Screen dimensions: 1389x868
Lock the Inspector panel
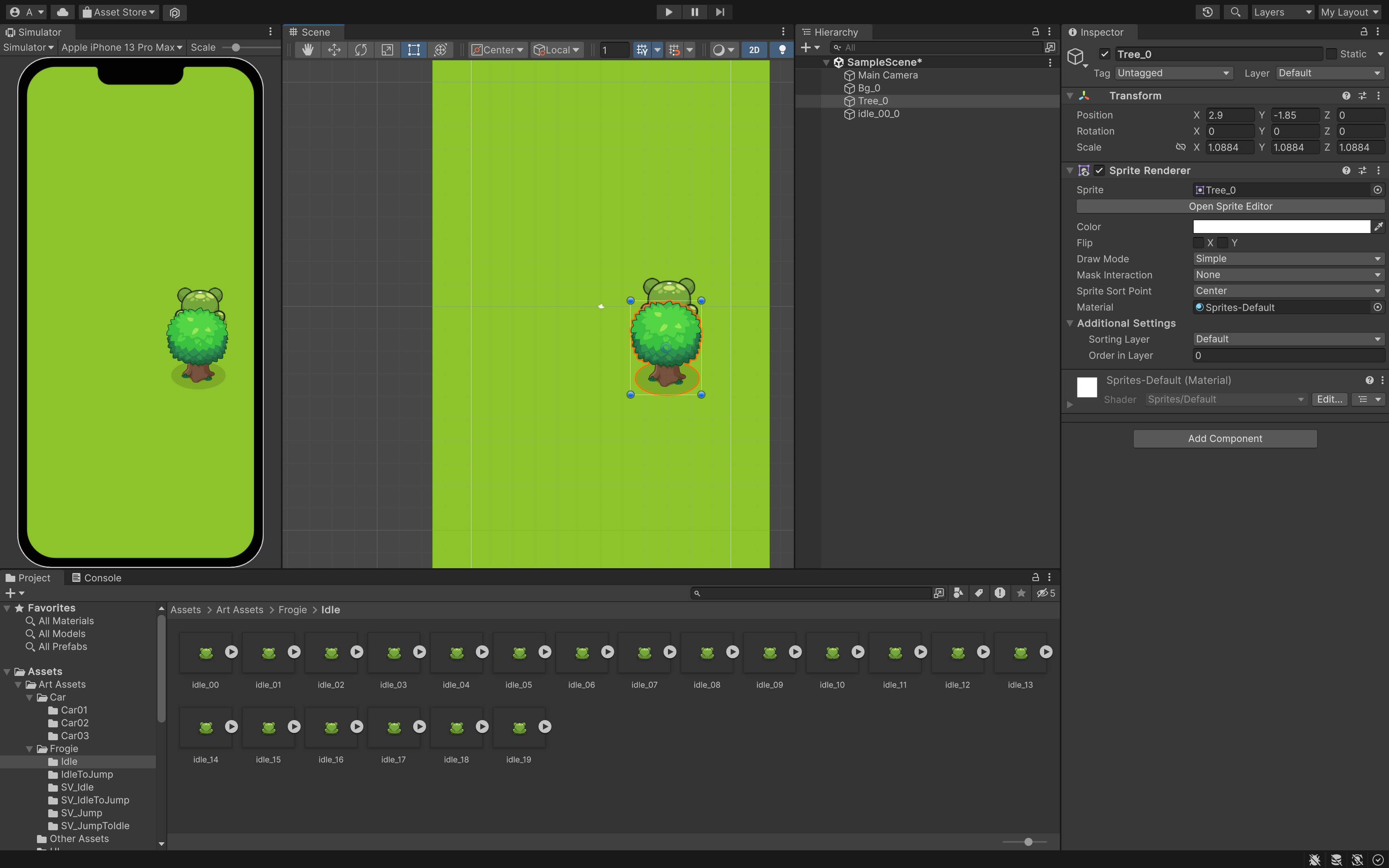pyautogui.click(x=1363, y=32)
